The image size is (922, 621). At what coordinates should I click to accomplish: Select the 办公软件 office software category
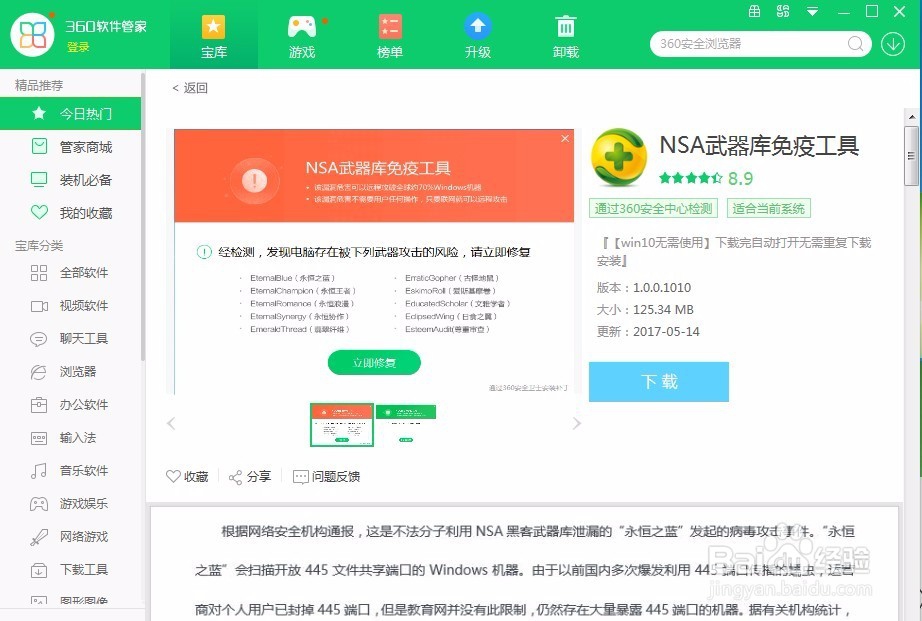pos(85,404)
